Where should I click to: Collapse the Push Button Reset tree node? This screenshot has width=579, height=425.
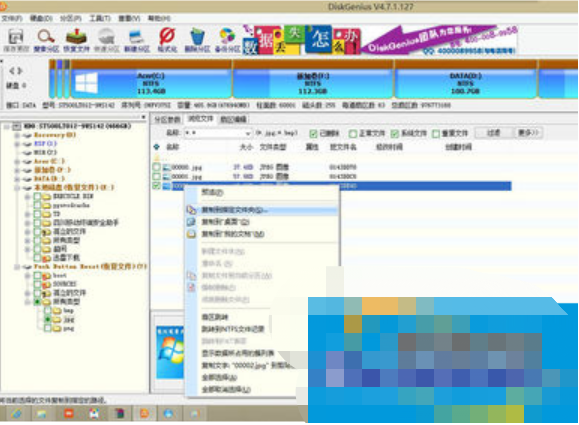(17, 267)
